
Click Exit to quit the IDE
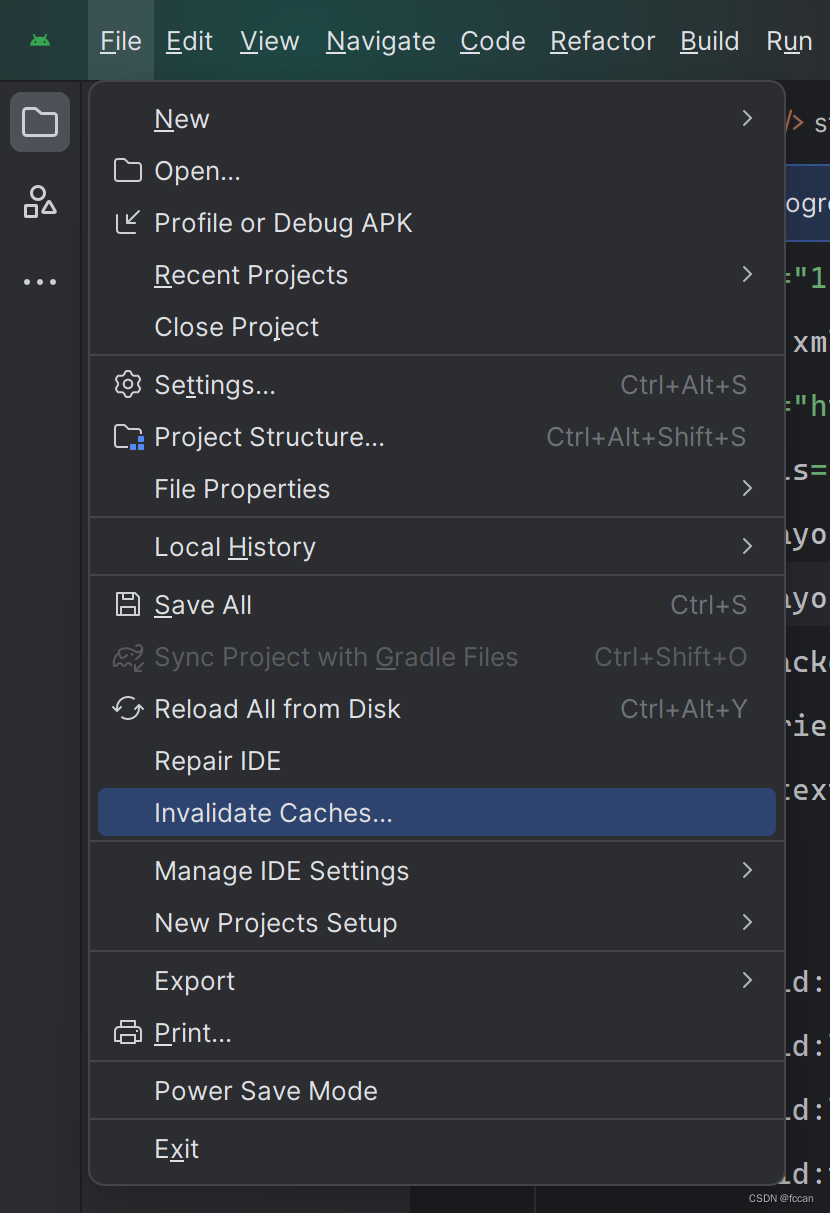177,1149
